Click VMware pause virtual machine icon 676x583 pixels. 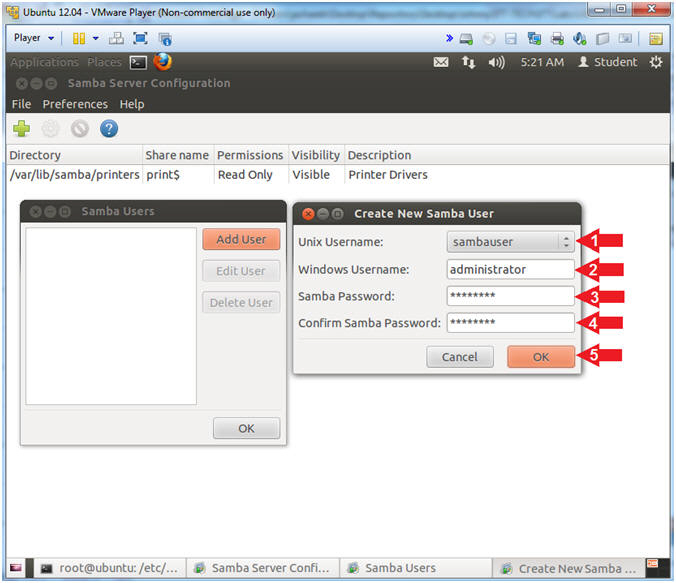[79, 38]
